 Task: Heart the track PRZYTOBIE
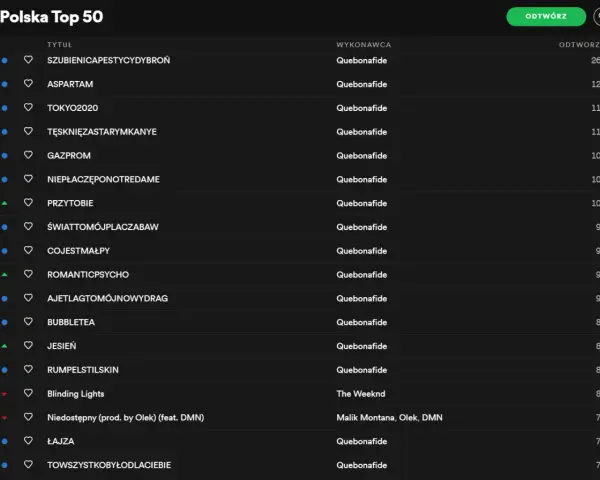point(28,202)
